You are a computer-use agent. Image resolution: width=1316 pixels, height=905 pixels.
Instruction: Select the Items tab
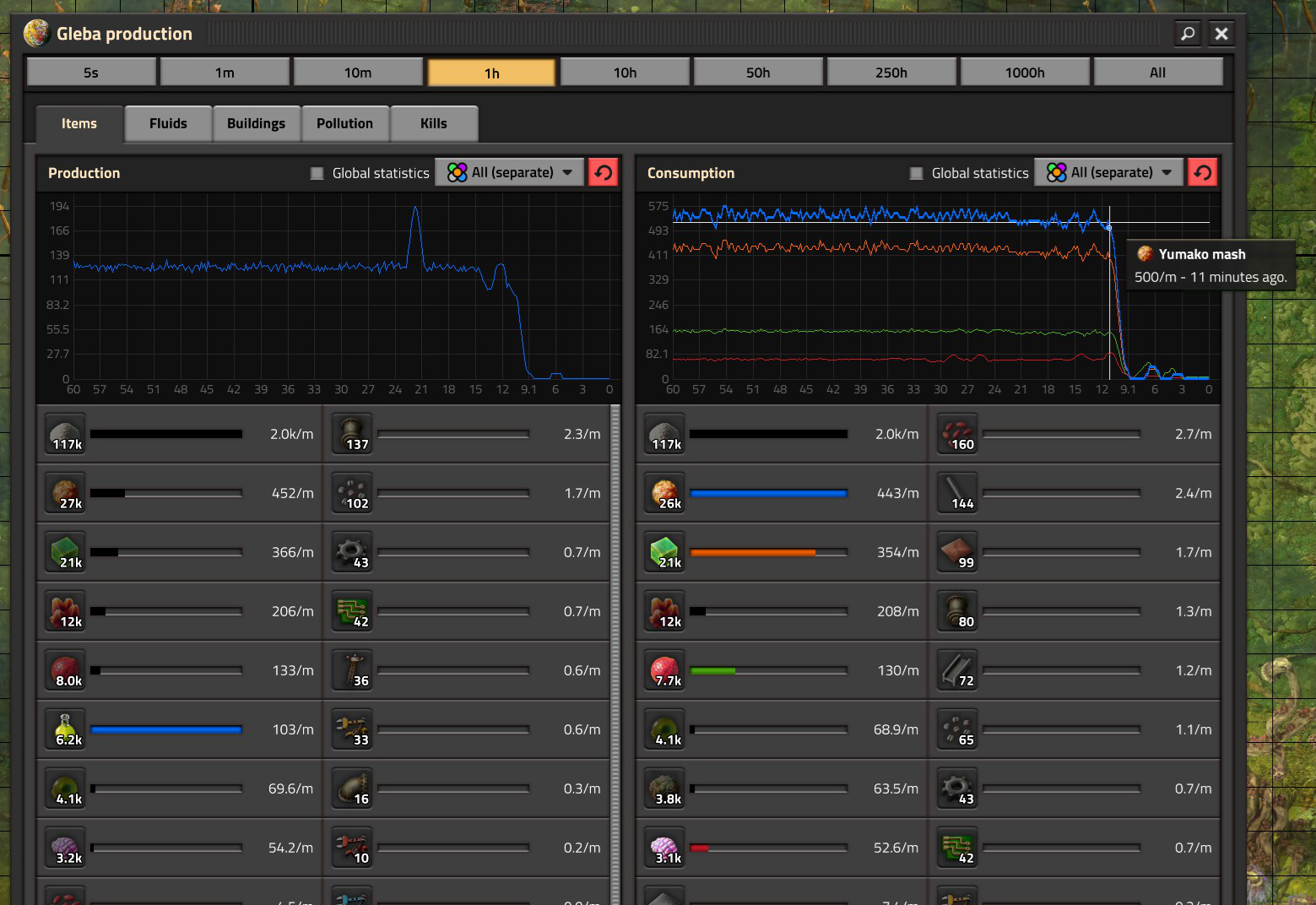coord(79,123)
